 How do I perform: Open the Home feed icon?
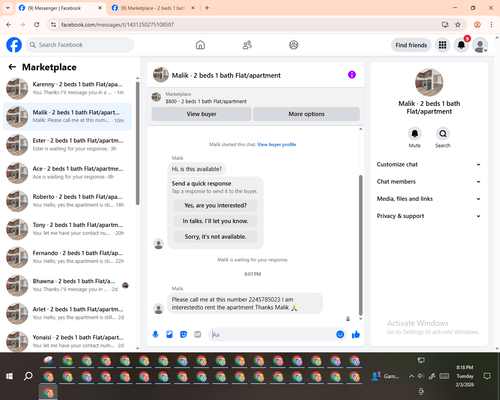click(200, 45)
